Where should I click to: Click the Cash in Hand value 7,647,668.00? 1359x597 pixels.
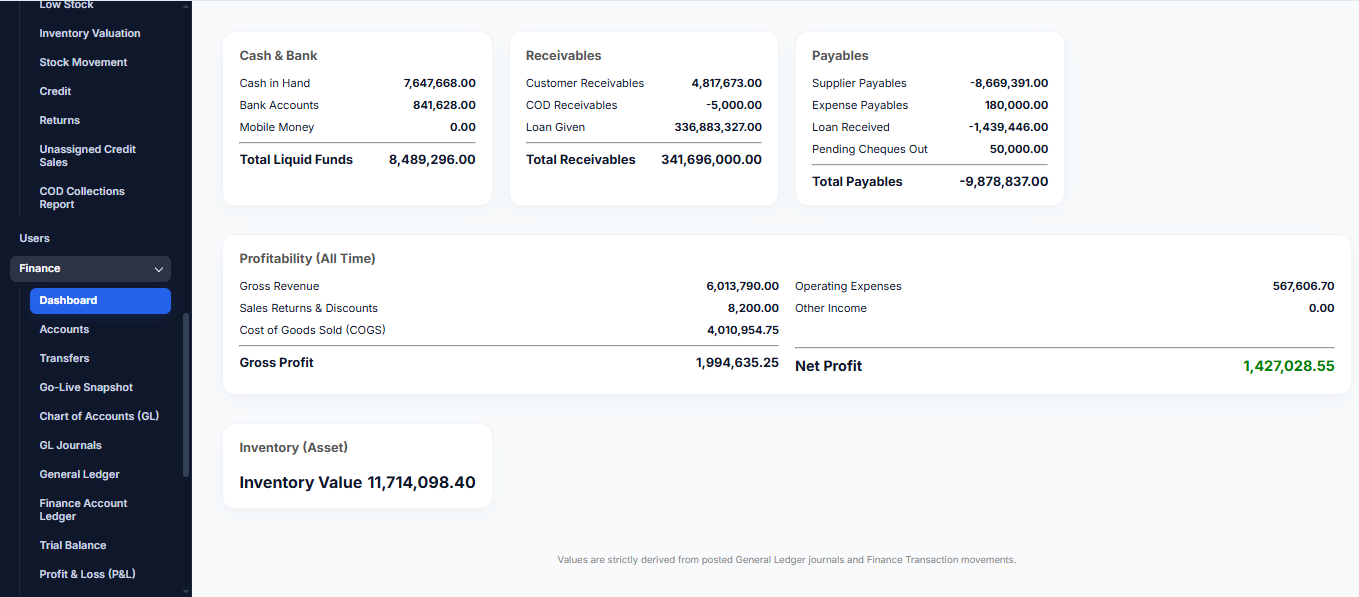[439, 83]
